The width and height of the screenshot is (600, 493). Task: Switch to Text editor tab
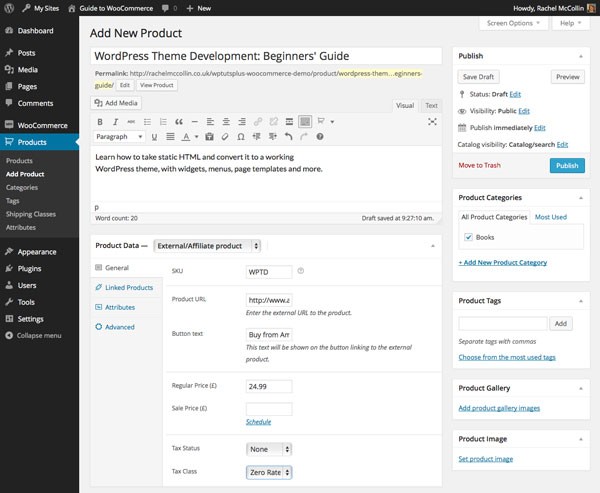click(431, 106)
